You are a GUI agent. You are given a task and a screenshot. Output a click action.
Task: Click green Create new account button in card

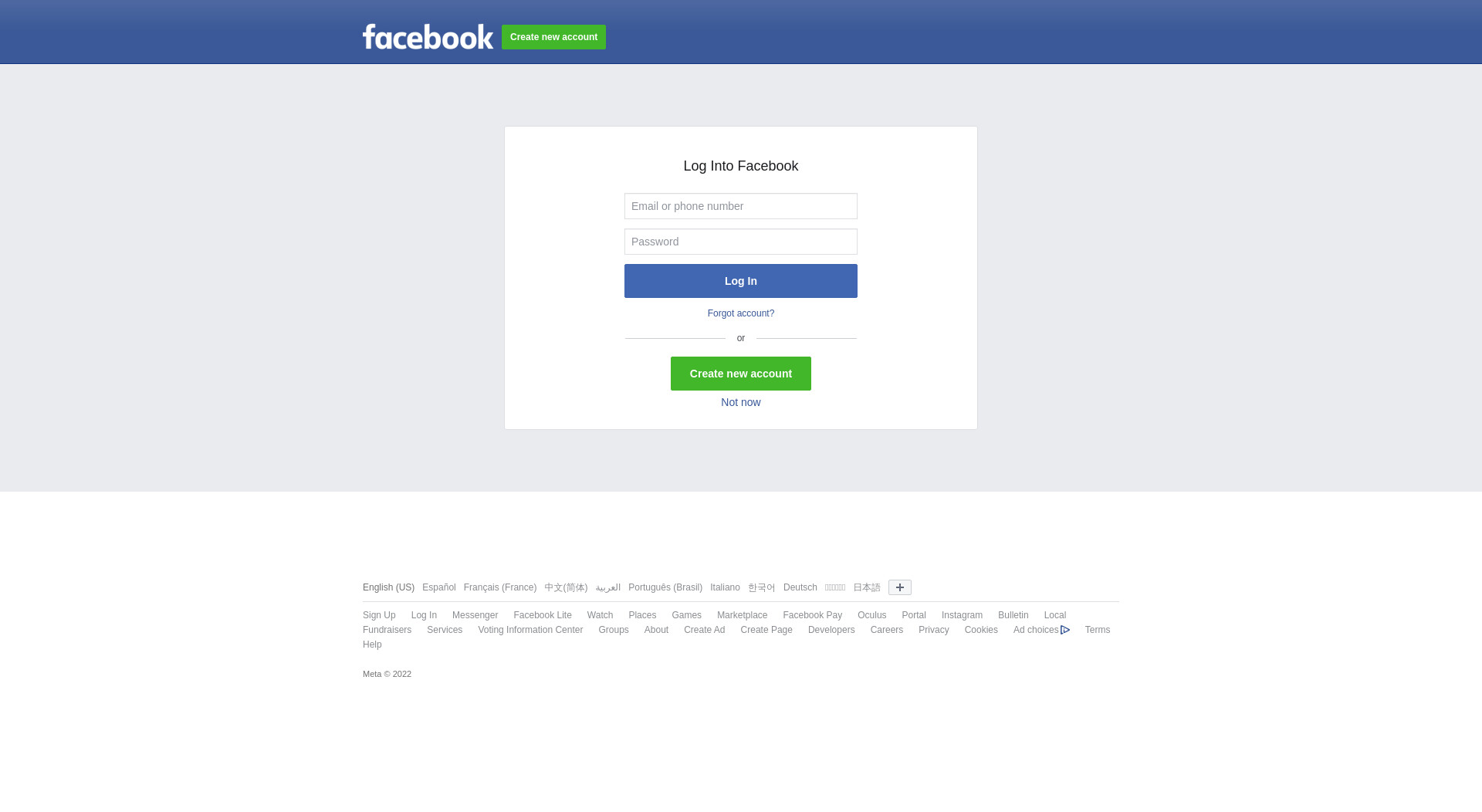(741, 374)
